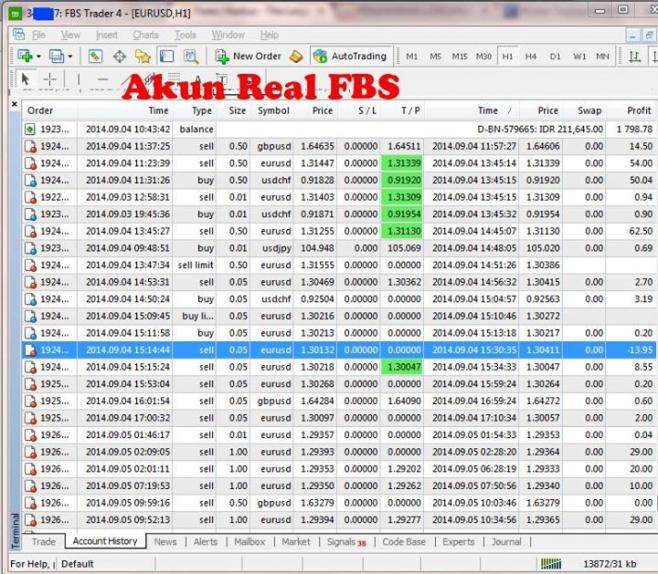Viewport: 658px width, 574px height.
Task: Switch chart to the H4 timeframe
Action: tap(531, 56)
